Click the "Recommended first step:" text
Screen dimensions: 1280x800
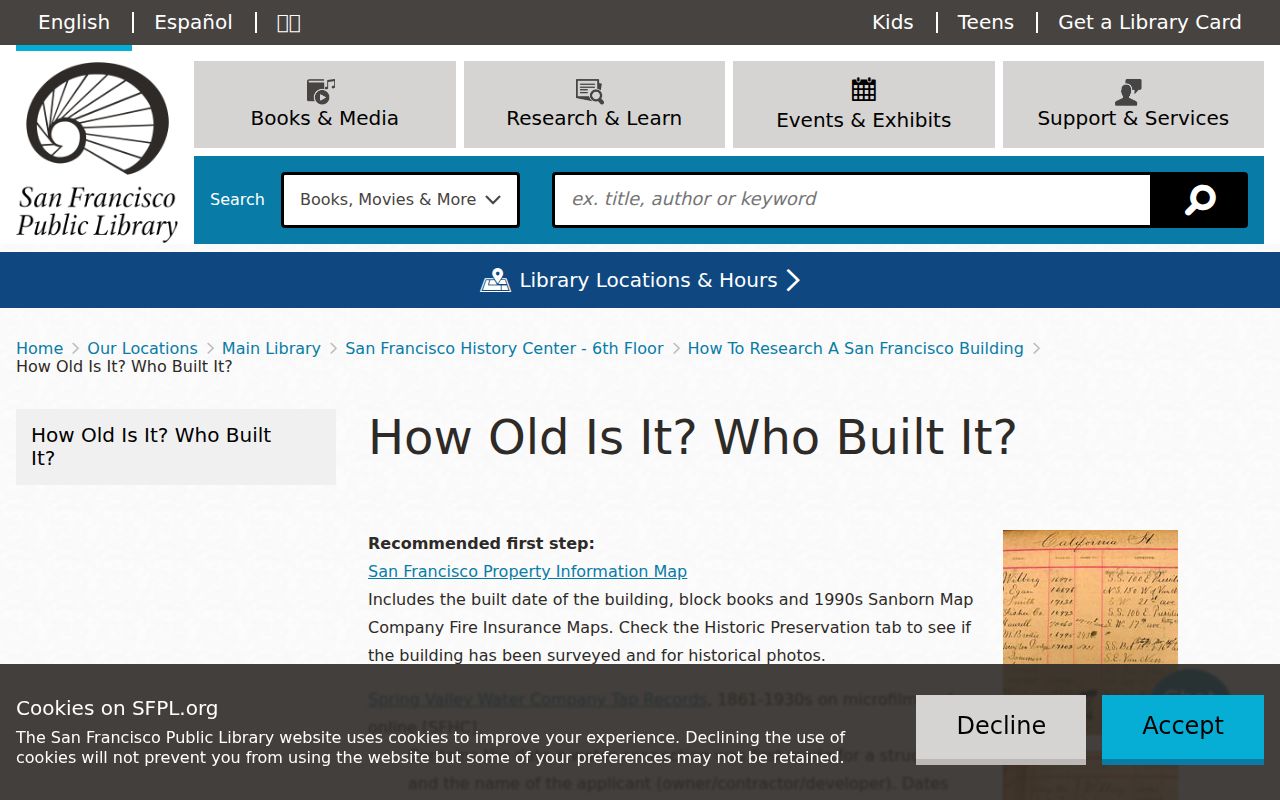pyautogui.click(x=481, y=543)
